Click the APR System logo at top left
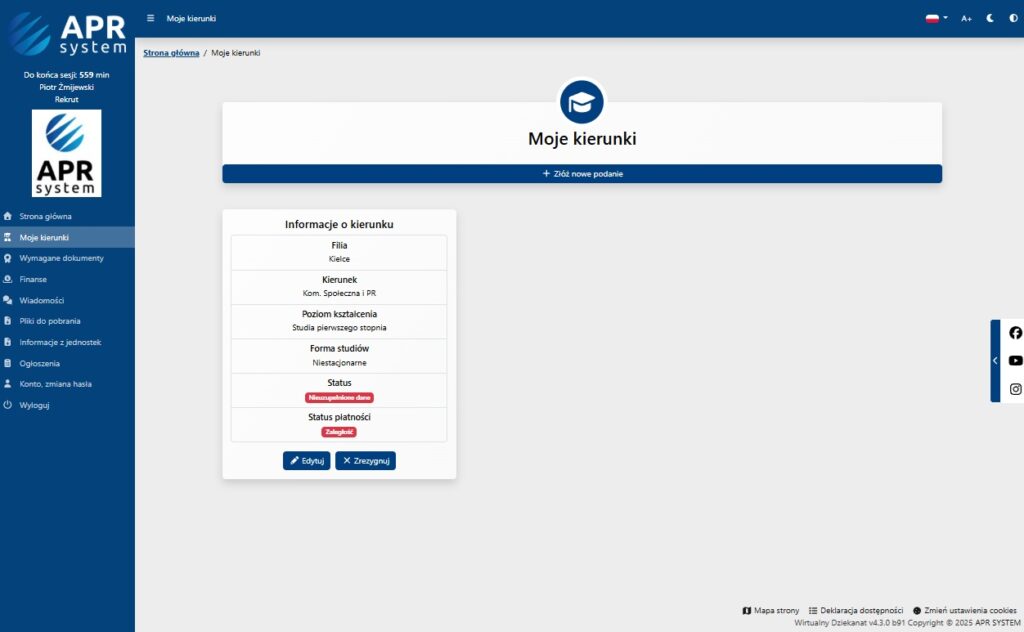This screenshot has height=632, width=1024. click(67, 33)
